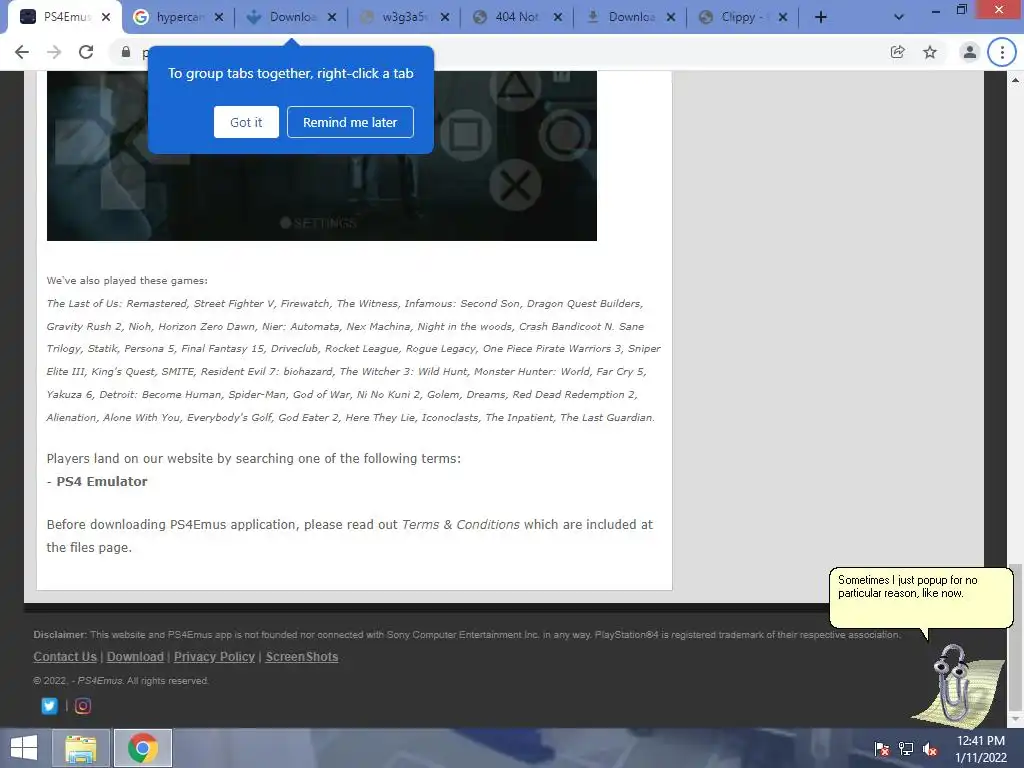
Task: Click Remind me later button
Action: (350, 122)
